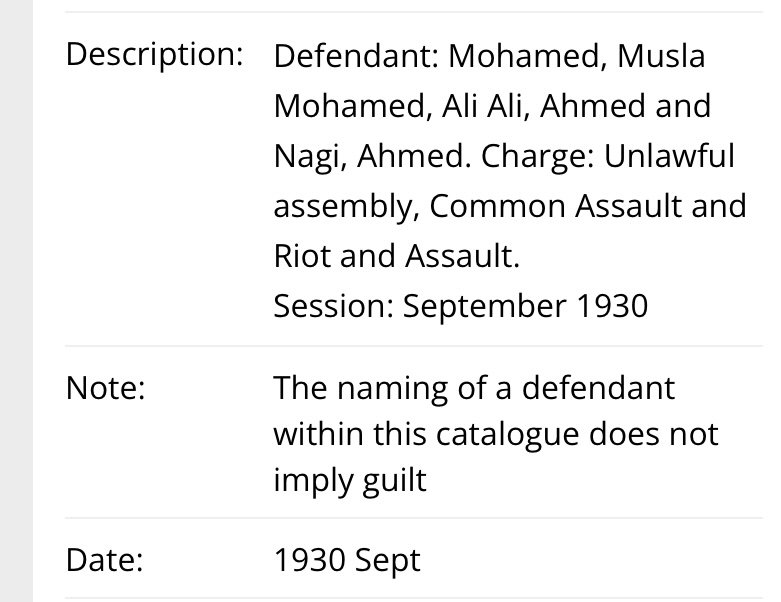Click the word "Defendant:" in the description
This screenshot has height=602, width=781.
pos(356,56)
